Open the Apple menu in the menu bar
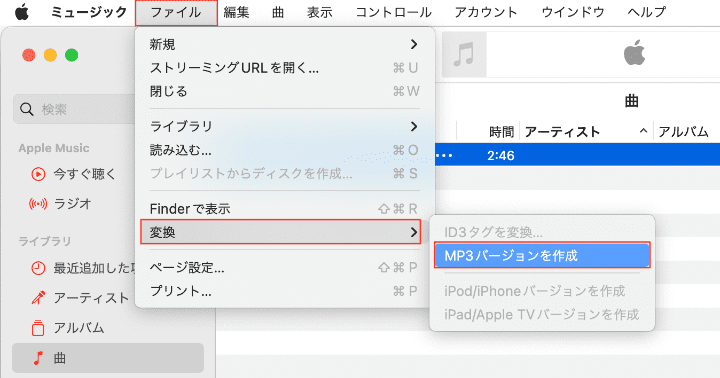720x378 pixels. (x=21, y=12)
